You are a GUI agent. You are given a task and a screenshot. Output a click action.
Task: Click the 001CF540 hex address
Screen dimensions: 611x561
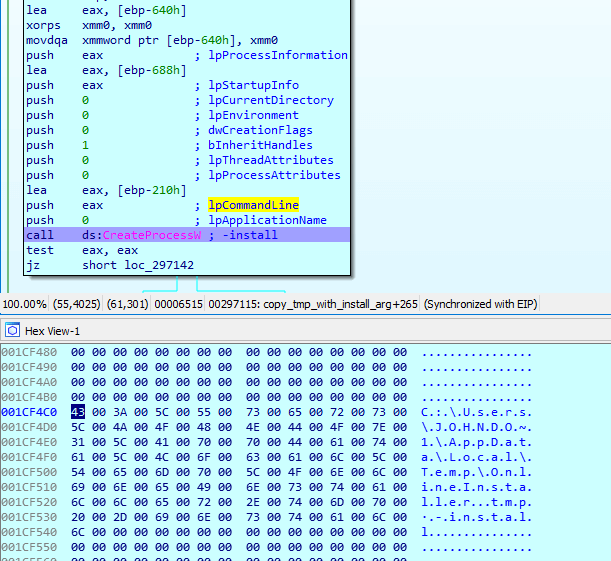point(29,532)
